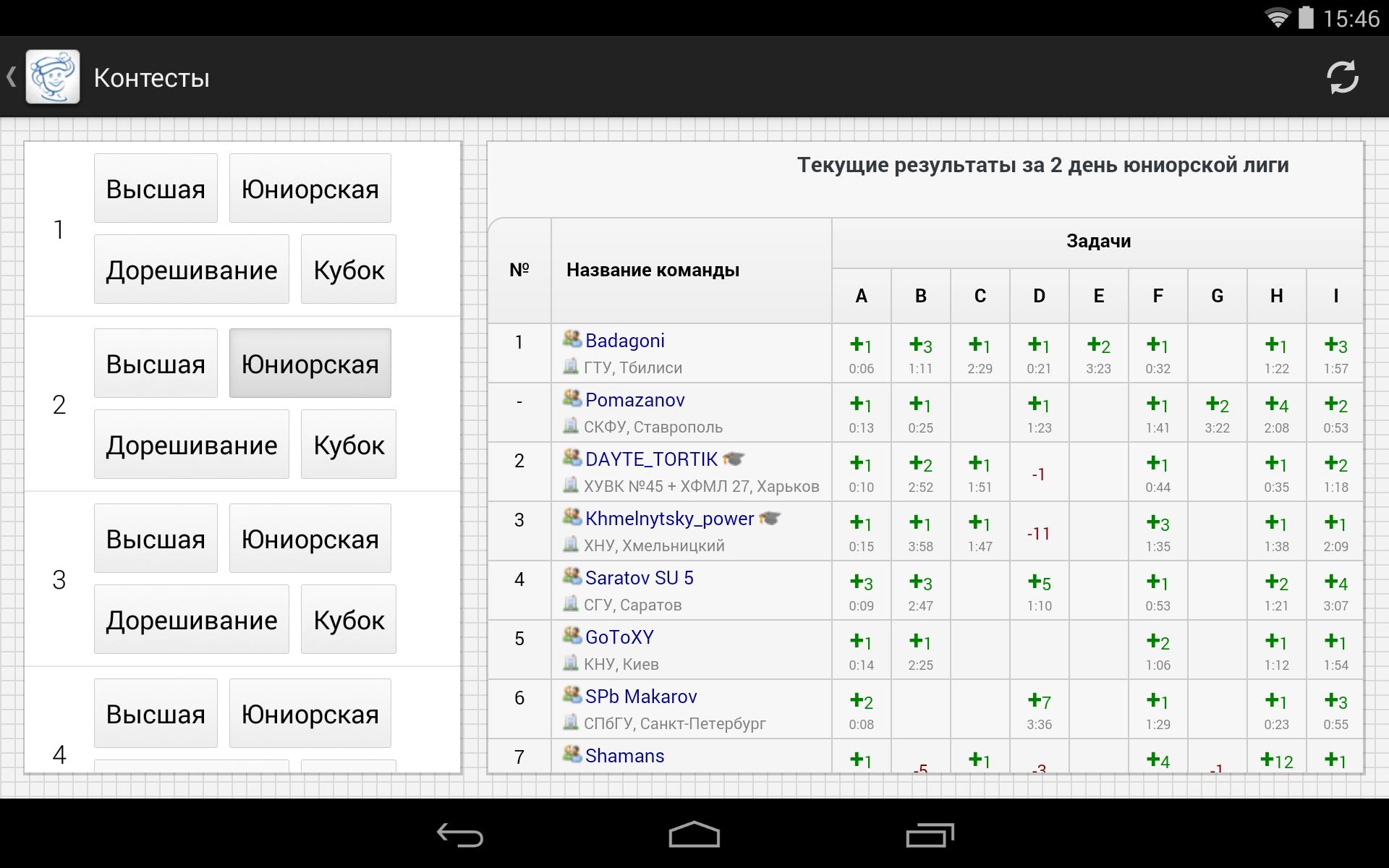The image size is (1389, 868).
Task: Tap the team icon next to Khmelnytsky_power
Action: coord(572,517)
